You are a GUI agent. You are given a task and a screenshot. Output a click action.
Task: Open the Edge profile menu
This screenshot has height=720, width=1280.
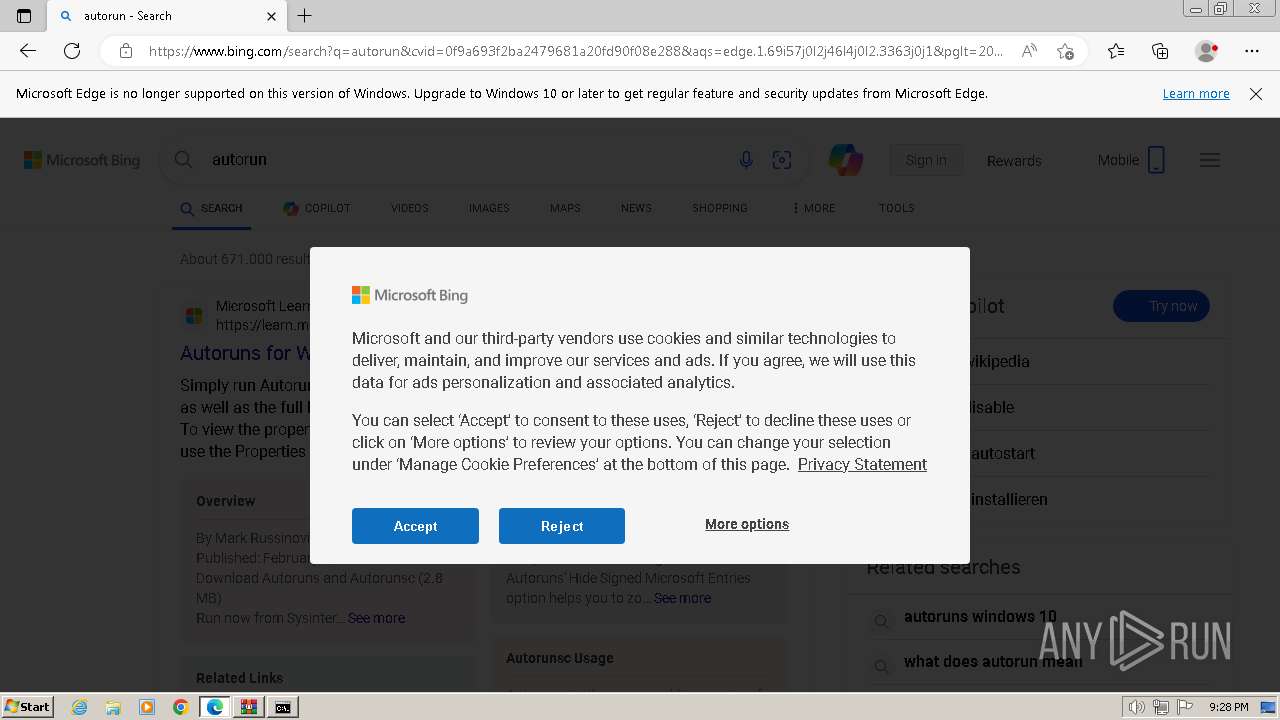coord(1207,51)
